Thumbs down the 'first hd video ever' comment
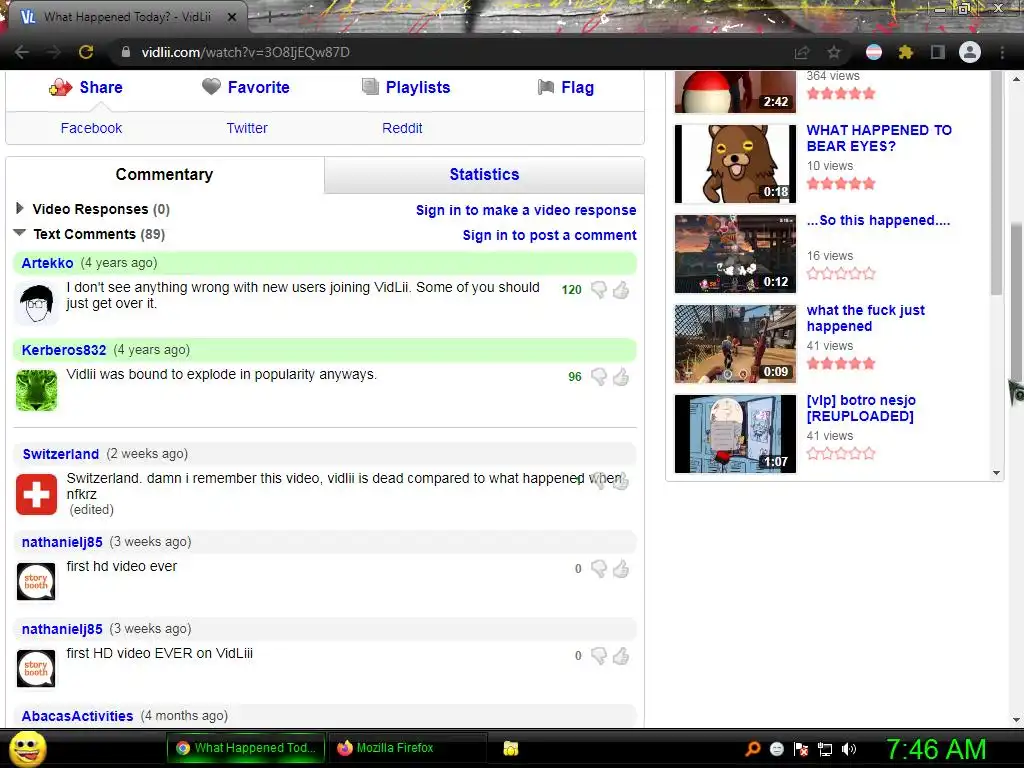Viewport: 1024px width, 768px height. click(x=599, y=569)
